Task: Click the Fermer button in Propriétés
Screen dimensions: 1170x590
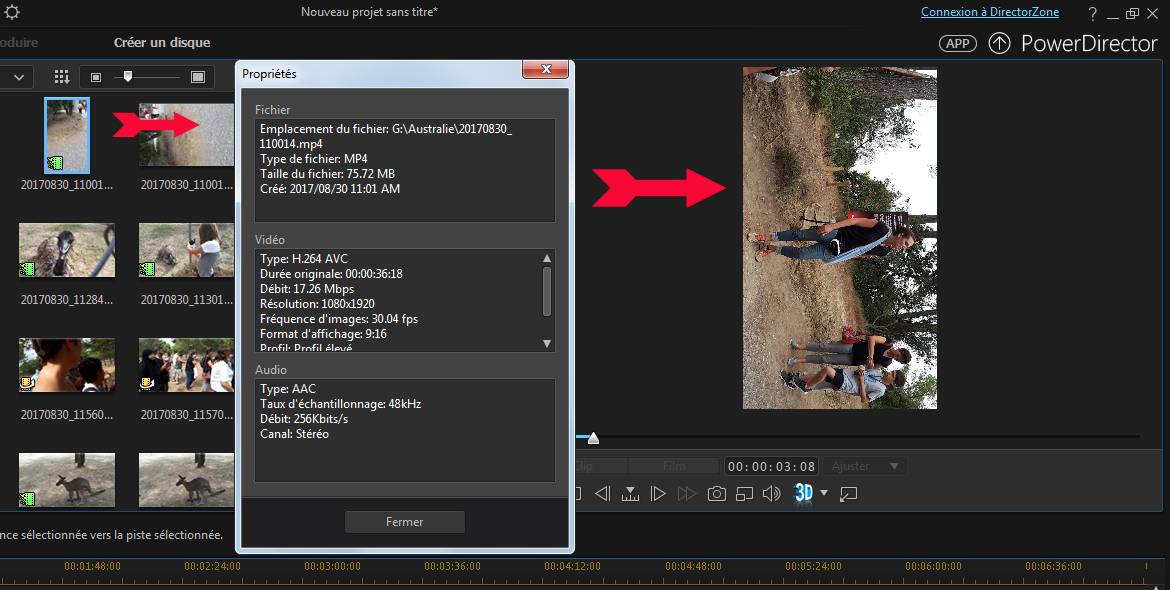Action: [404, 522]
